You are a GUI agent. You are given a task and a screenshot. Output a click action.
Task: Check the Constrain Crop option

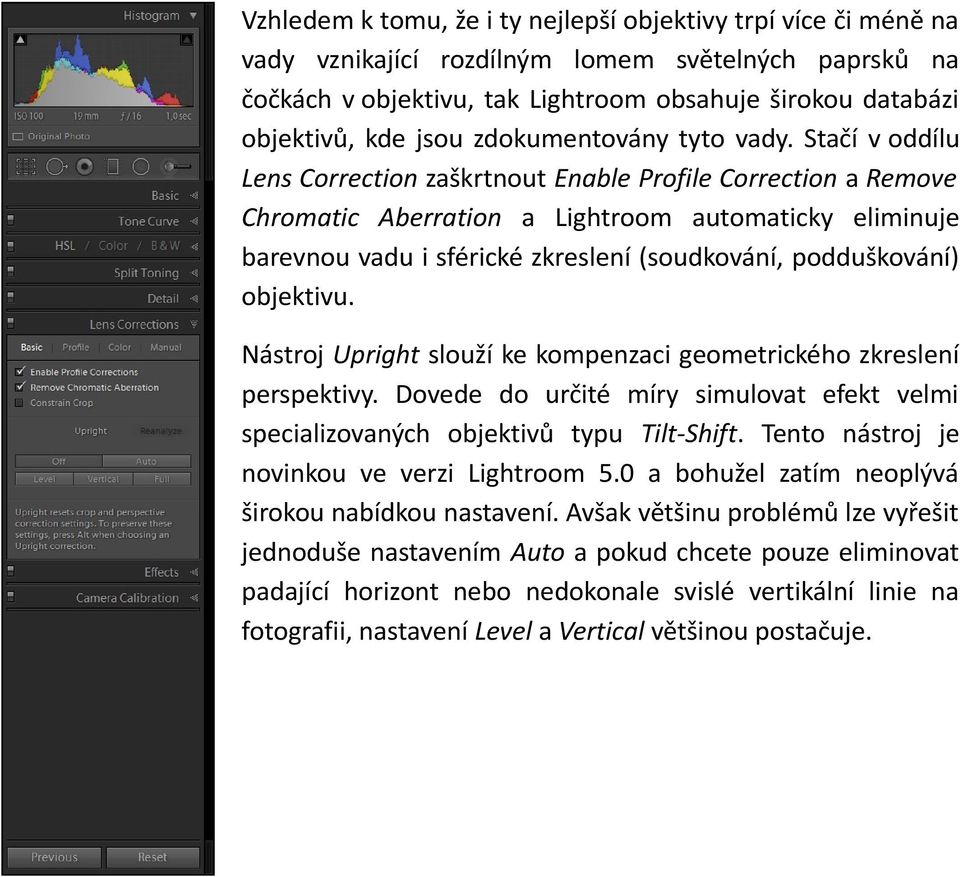click(20, 403)
